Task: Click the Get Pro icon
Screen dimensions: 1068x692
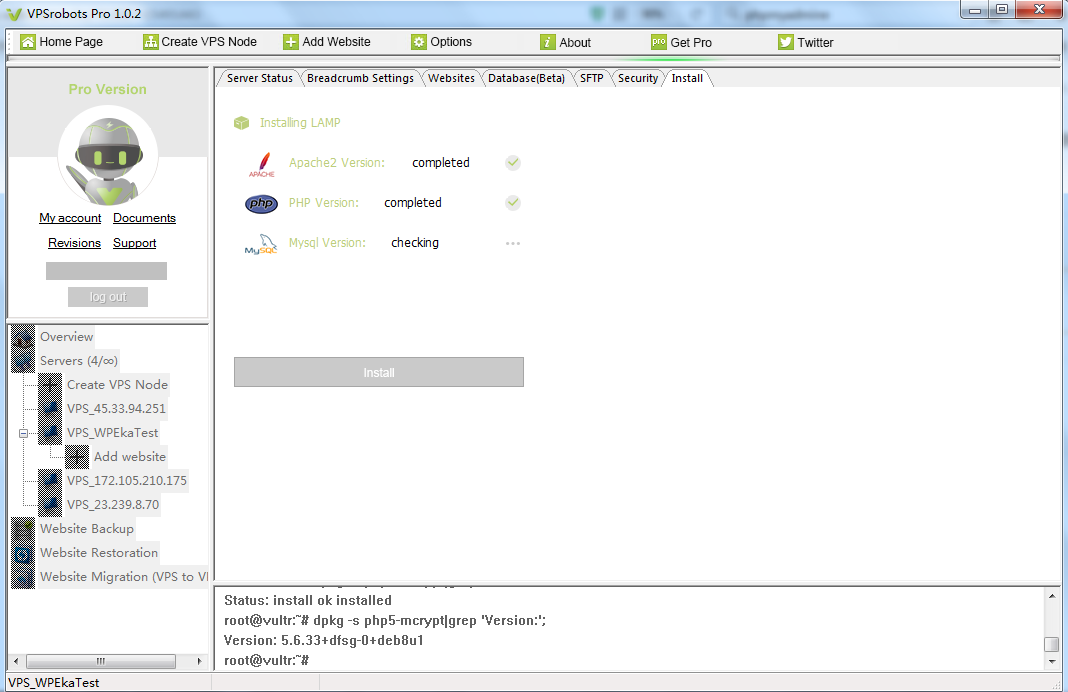Action: point(659,42)
